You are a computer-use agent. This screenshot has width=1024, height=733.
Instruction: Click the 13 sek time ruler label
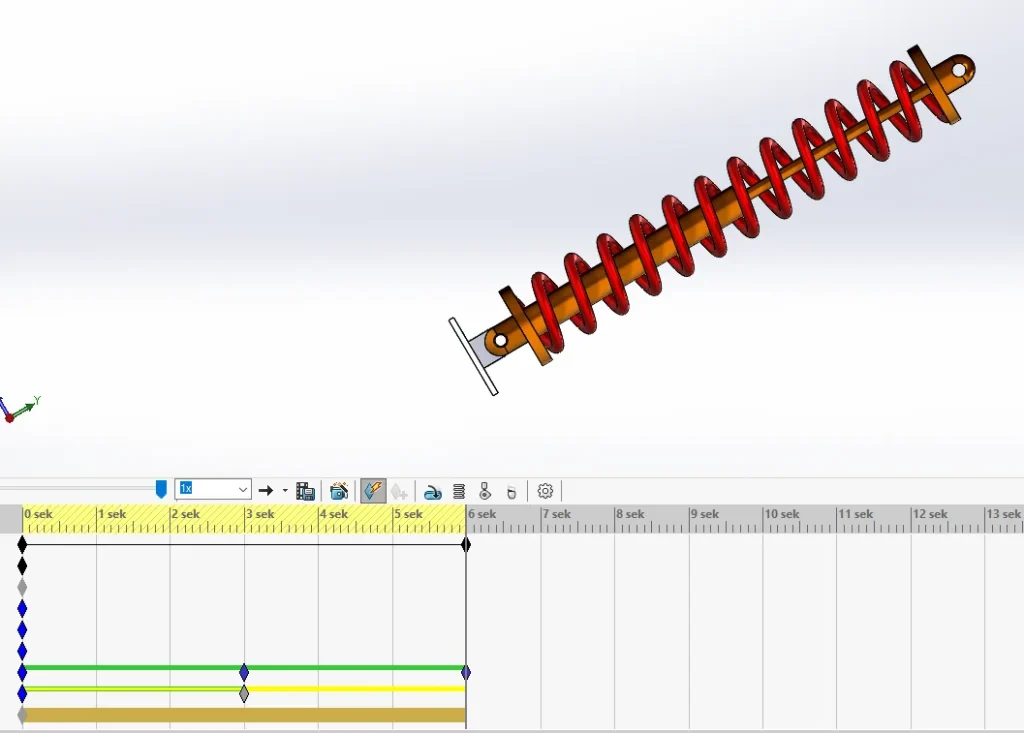click(x=1004, y=514)
